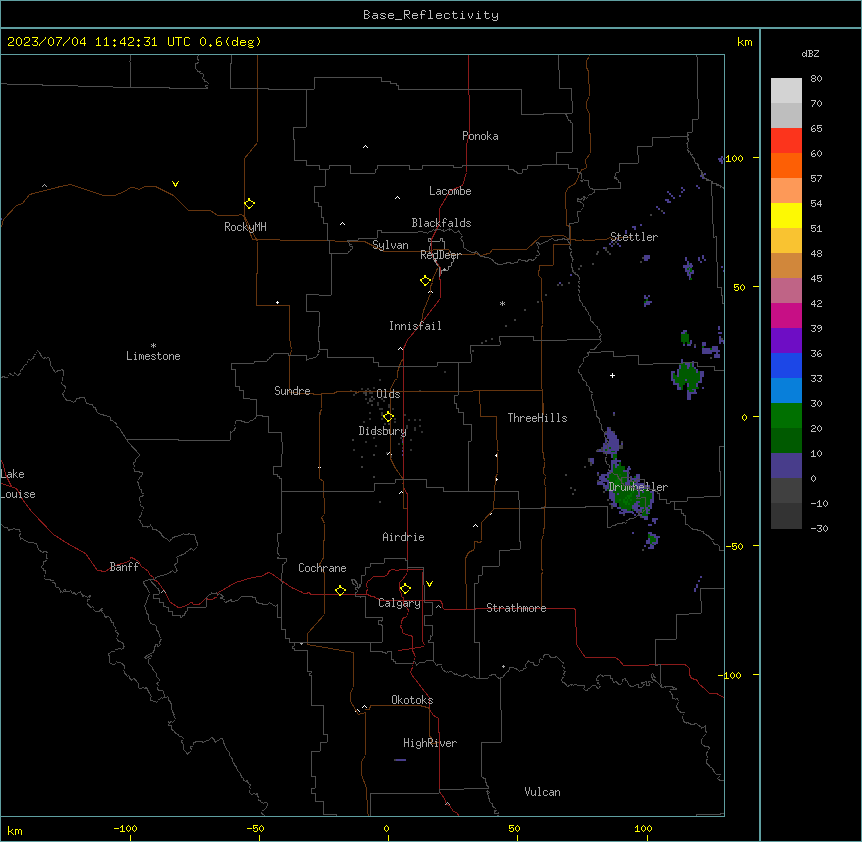Pick the light blue 33 dBZ swatch

point(786,390)
